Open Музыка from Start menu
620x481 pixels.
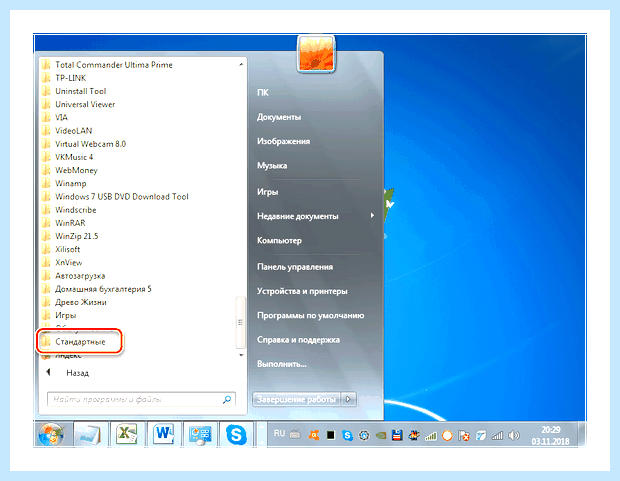click(x=272, y=165)
